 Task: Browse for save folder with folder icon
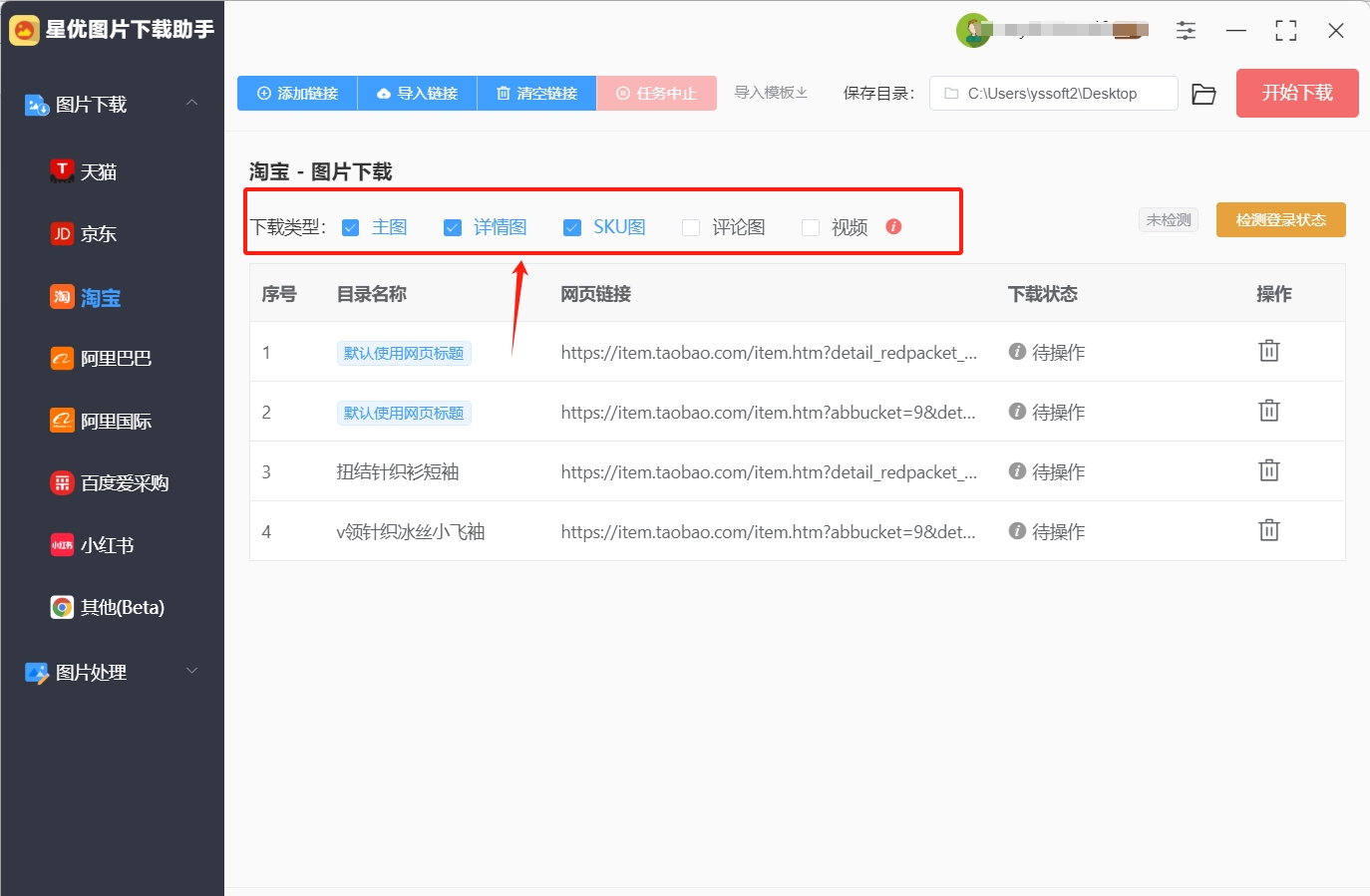click(x=1203, y=94)
